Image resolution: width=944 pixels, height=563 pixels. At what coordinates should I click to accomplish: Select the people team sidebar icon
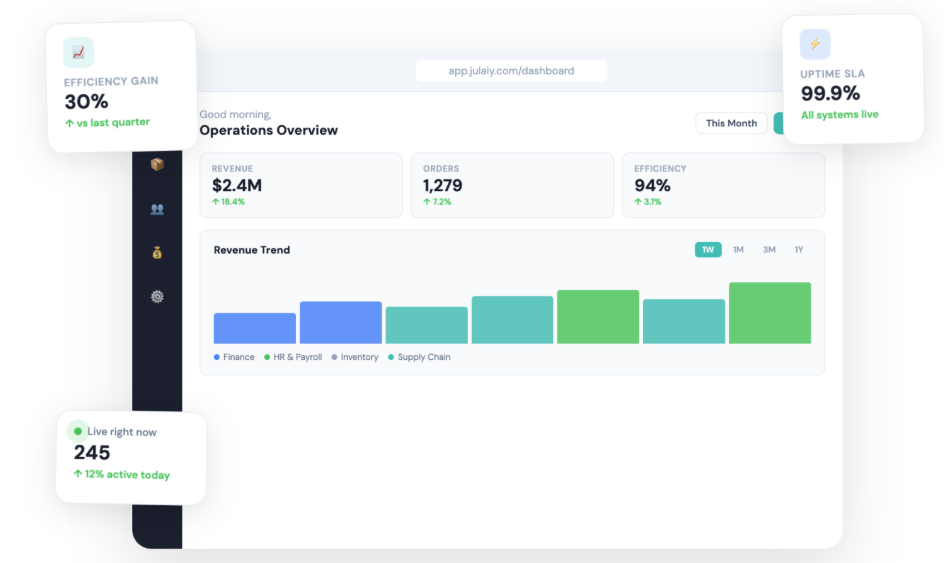157,209
